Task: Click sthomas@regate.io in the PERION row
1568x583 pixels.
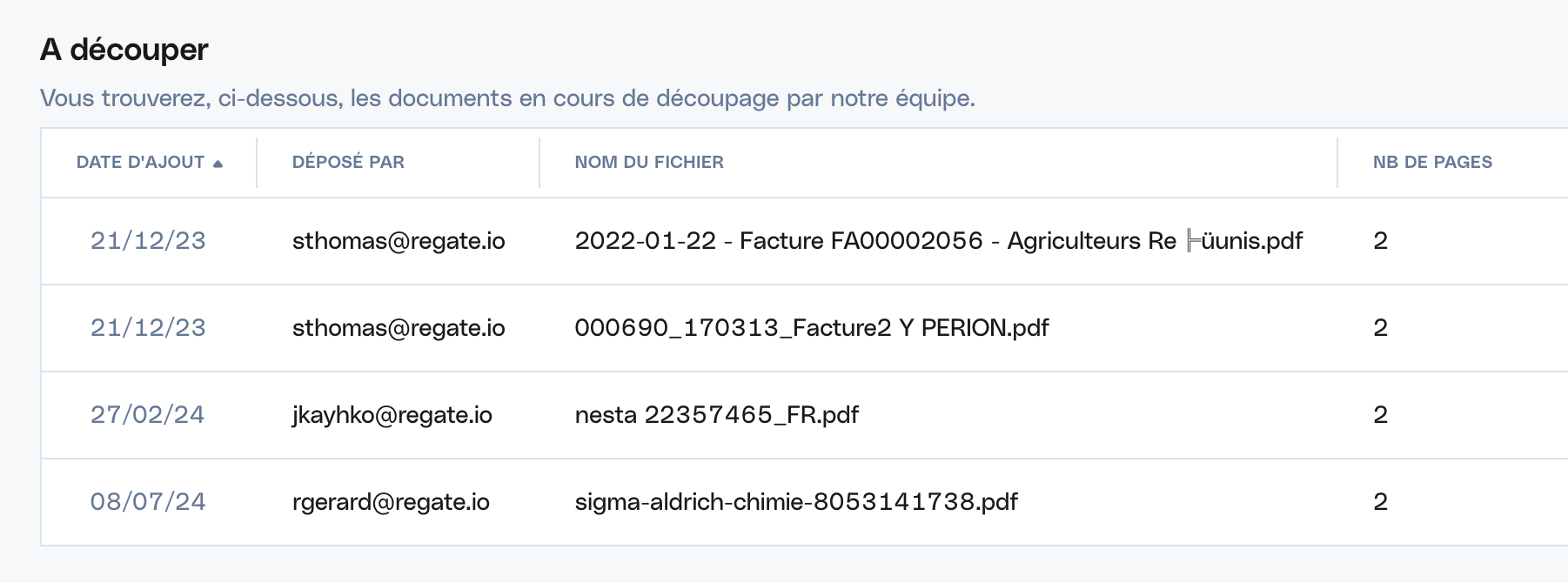Action: click(399, 328)
